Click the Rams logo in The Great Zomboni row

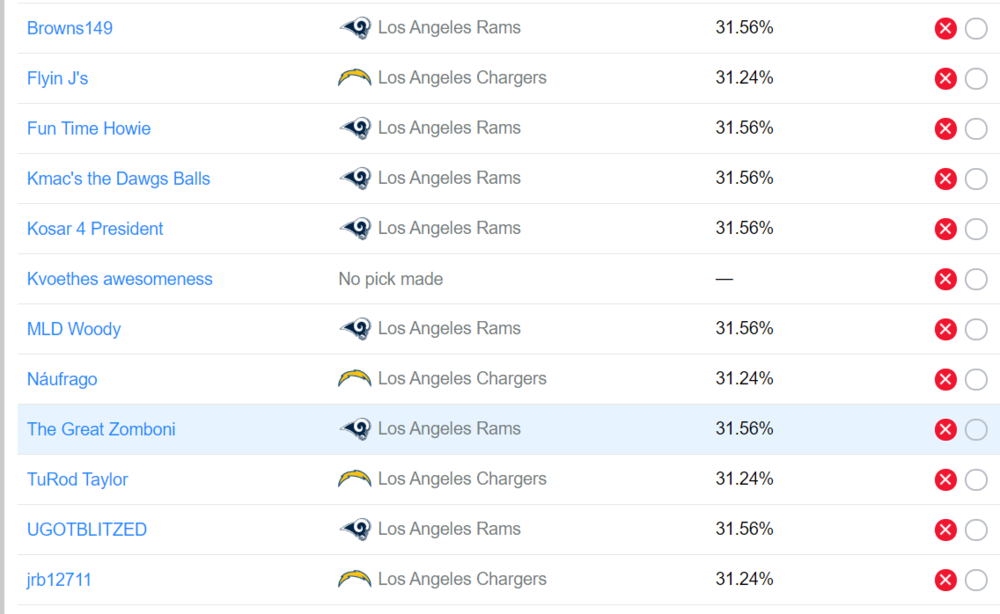(355, 429)
